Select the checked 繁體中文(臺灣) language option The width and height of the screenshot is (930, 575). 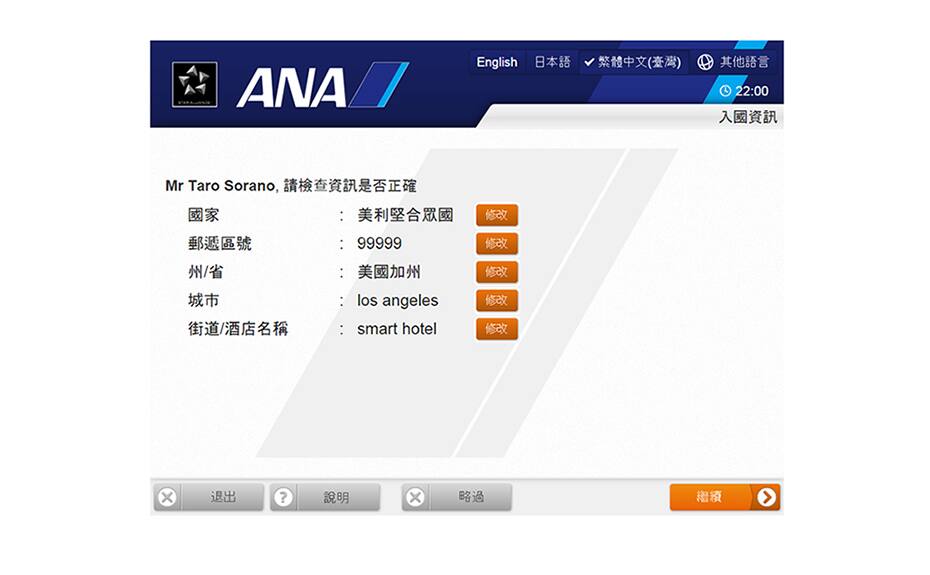pyautogui.click(x=632, y=62)
